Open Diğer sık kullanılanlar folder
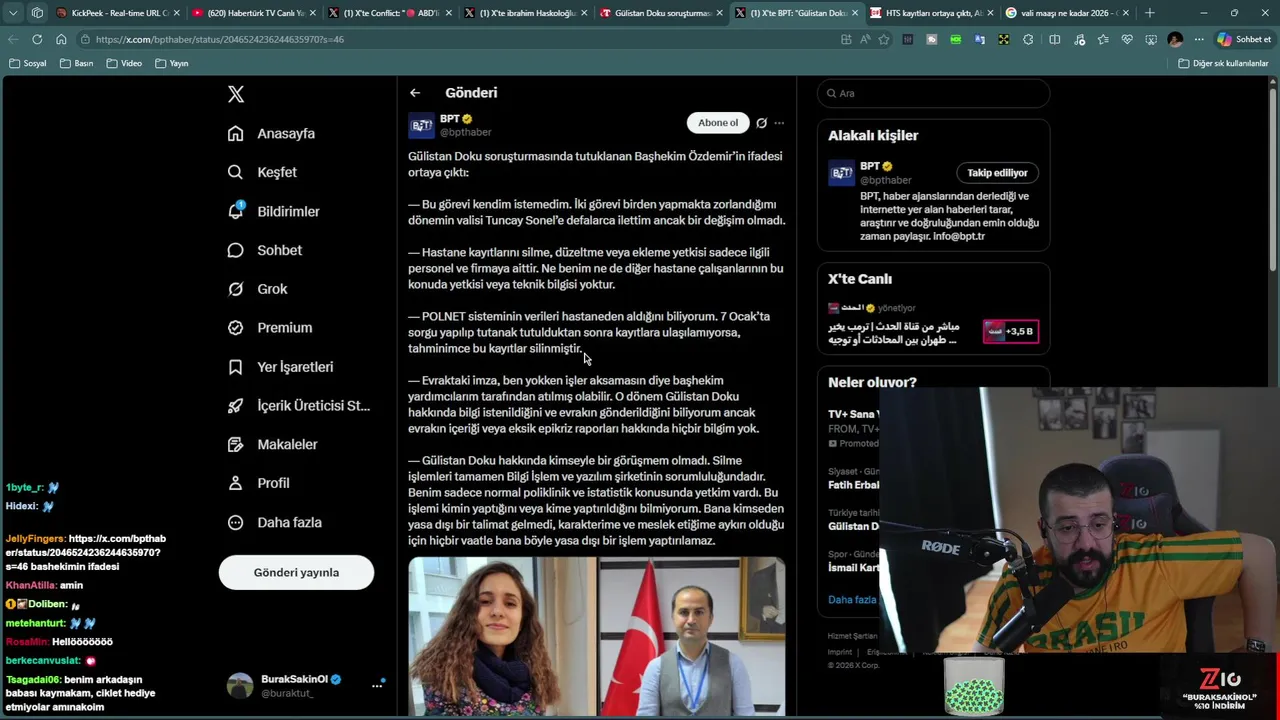The width and height of the screenshot is (1280, 720). 1224,63
